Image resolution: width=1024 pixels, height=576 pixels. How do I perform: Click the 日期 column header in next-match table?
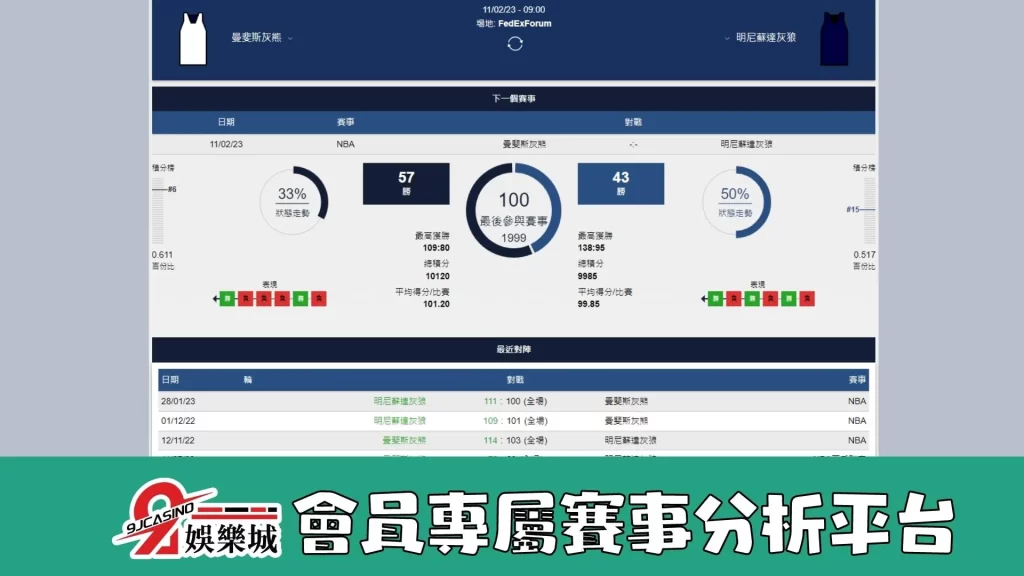pos(226,122)
